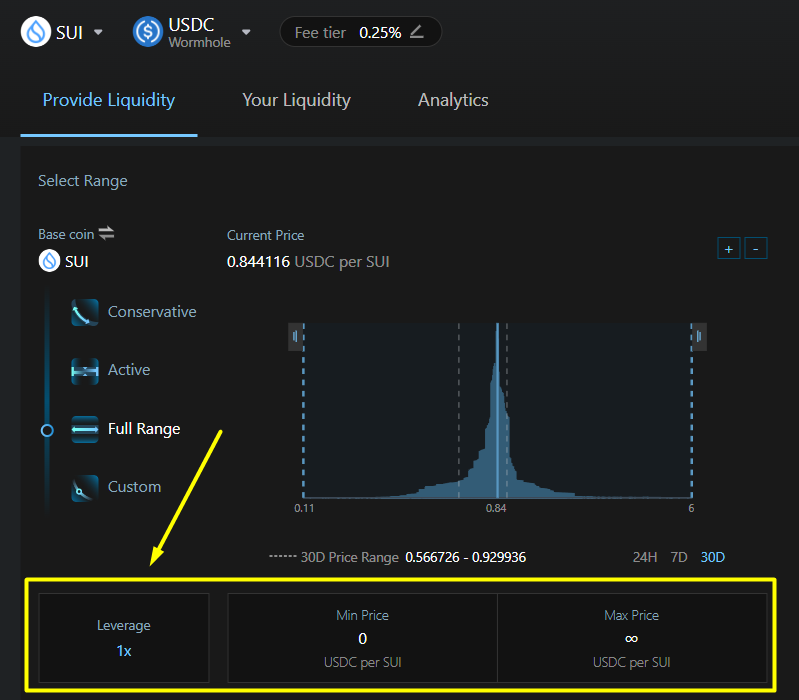Open the SUI token dropdown arrow
This screenshot has width=799, height=700.
[x=98, y=32]
